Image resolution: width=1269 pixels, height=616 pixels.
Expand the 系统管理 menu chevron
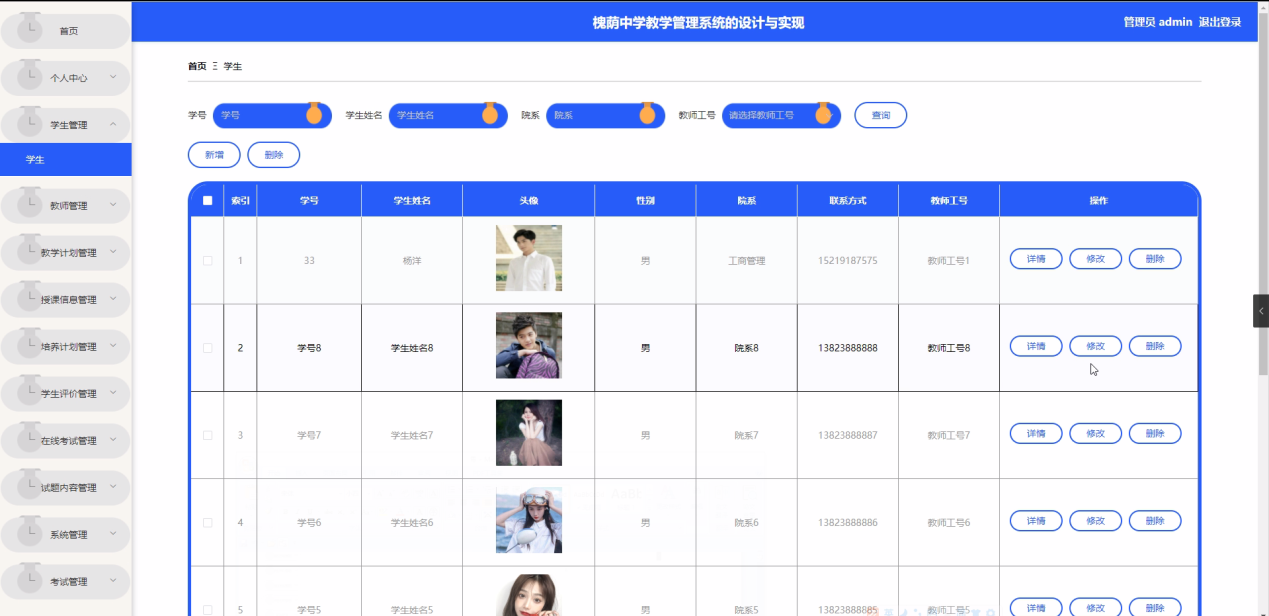pyautogui.click(x=113, y=534)
